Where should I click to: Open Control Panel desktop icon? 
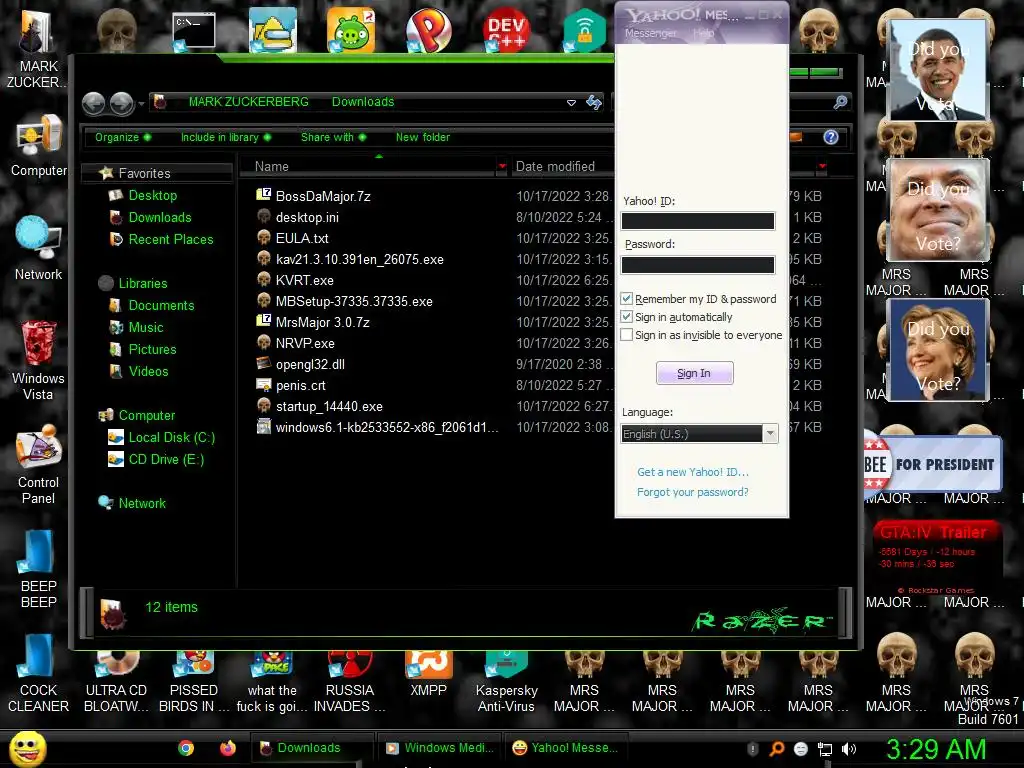(x=39, y=465)
